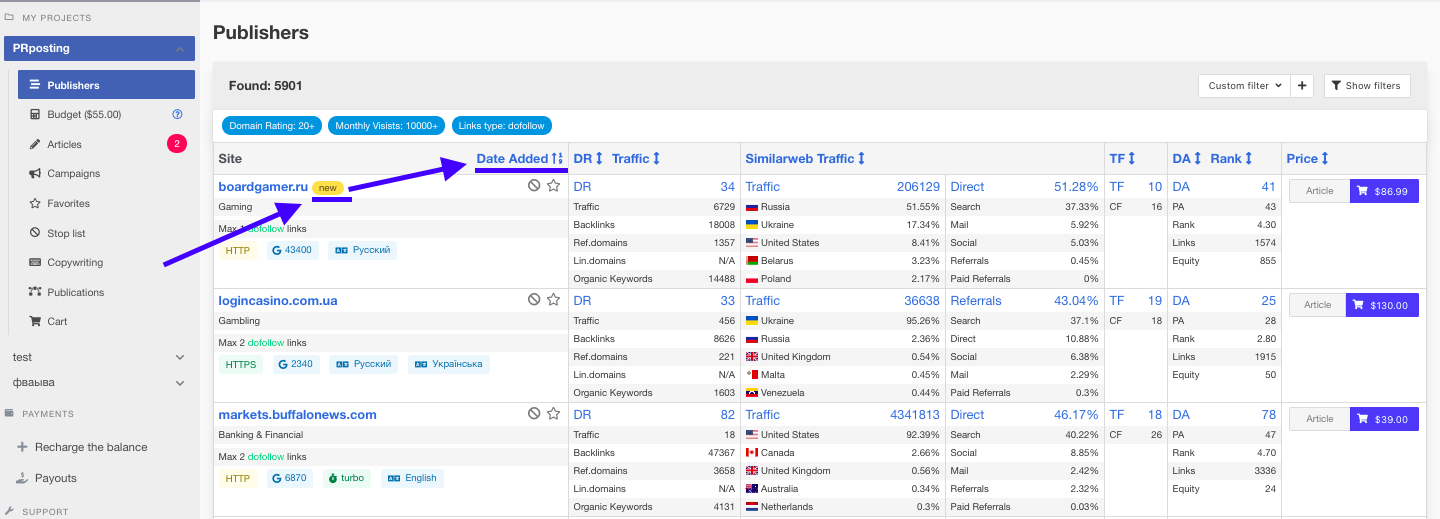Sort by DR column header
This screenshot has width=1440, height=519.
point(588,158)
